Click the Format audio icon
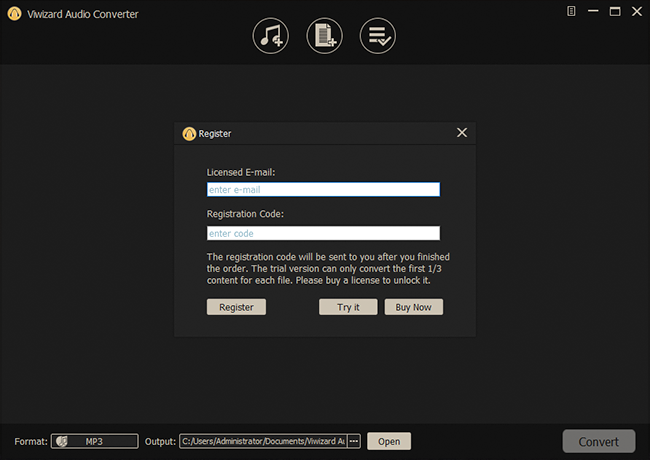 pos(62,441)
